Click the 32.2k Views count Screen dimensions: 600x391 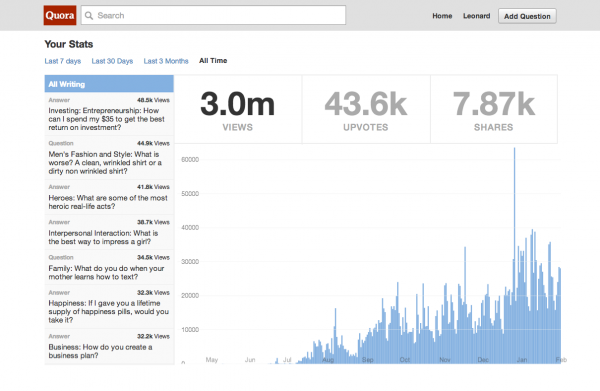pos(153,337)
